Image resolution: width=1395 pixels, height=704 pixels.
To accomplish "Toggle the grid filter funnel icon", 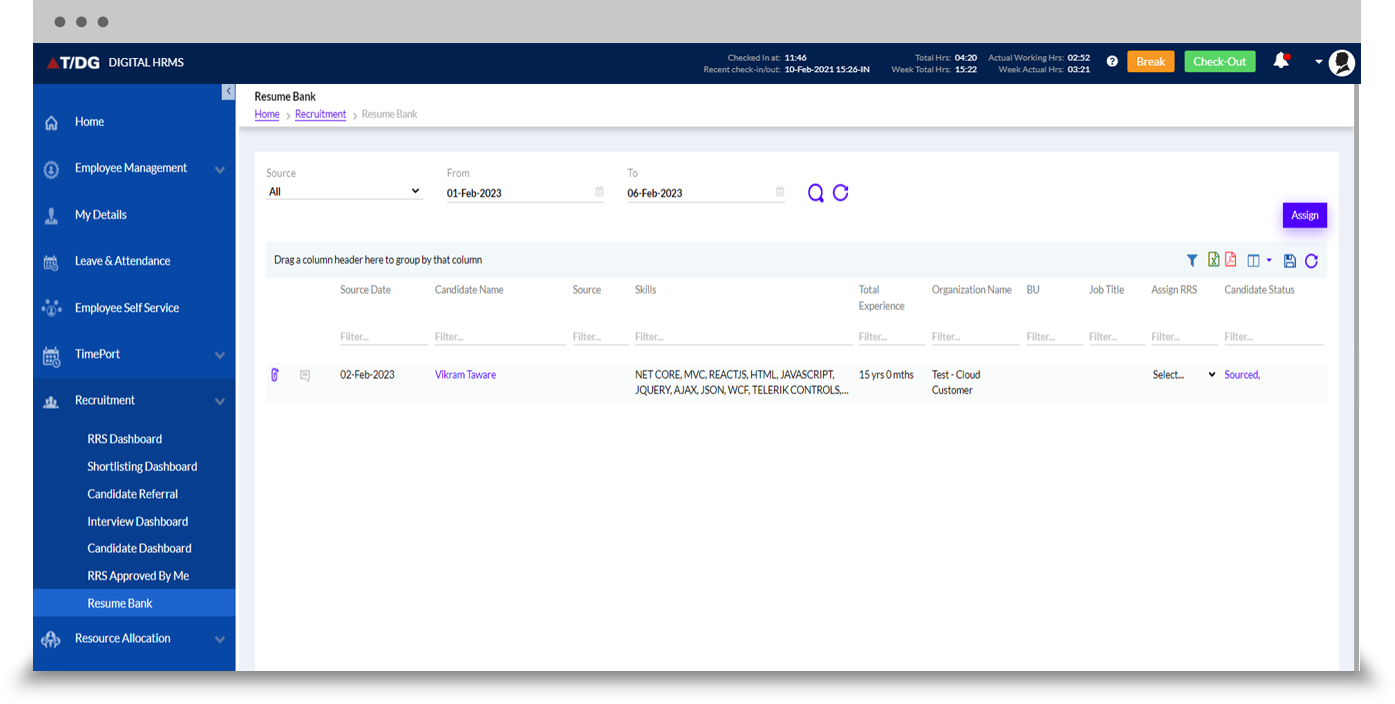I will click(x=1192, y=261).
